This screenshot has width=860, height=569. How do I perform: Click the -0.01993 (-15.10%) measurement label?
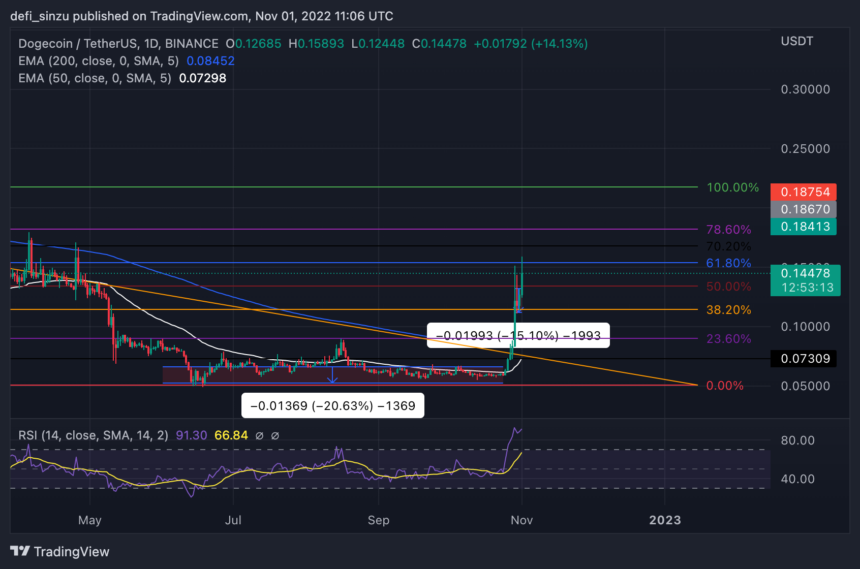517,336
